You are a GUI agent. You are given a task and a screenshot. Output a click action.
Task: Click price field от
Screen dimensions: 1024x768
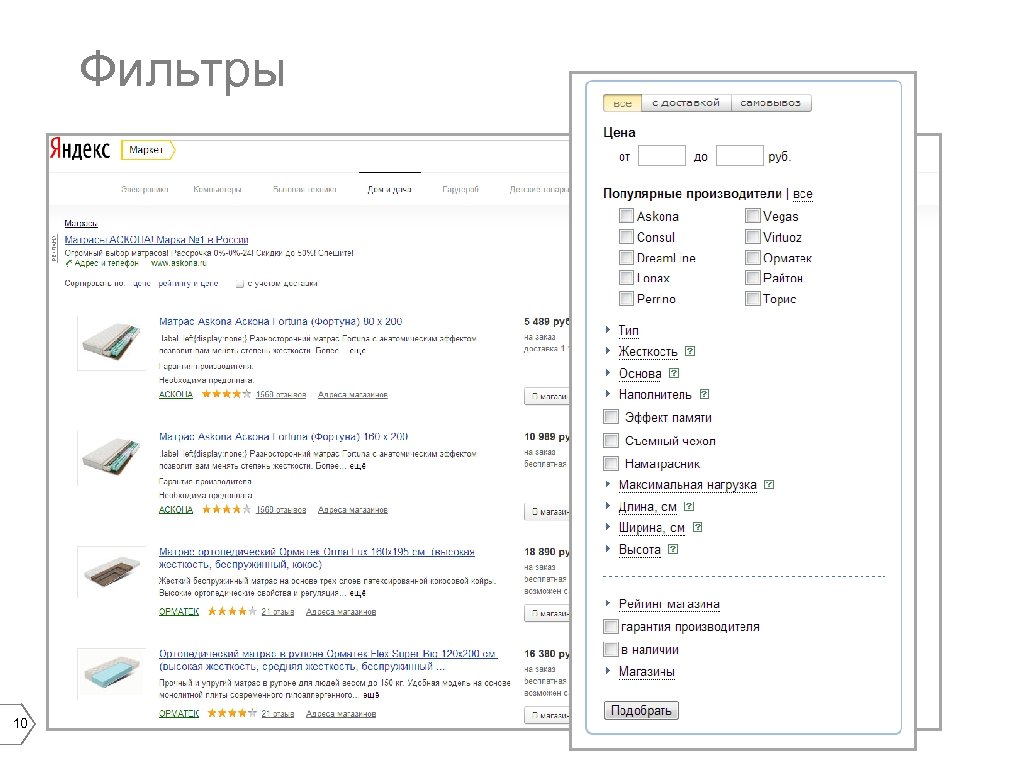click(x=662, y=156)
